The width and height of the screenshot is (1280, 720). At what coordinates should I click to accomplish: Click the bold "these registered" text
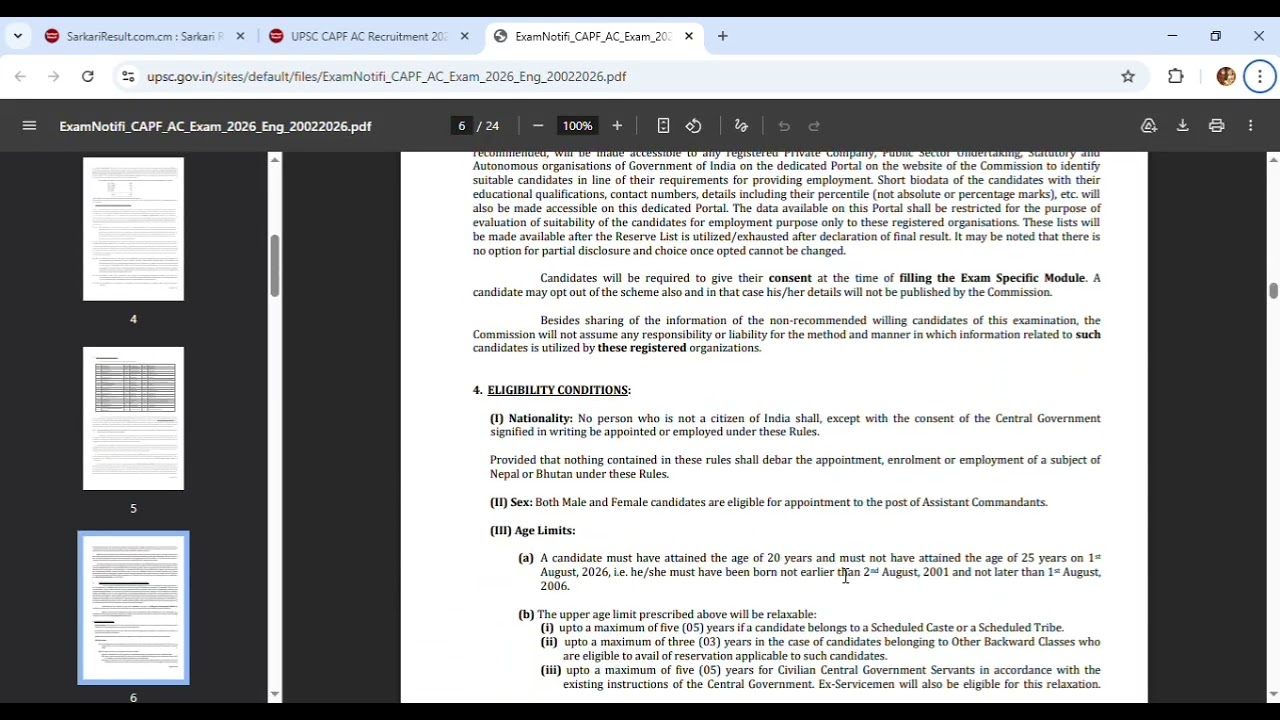[x=642, y=348]
